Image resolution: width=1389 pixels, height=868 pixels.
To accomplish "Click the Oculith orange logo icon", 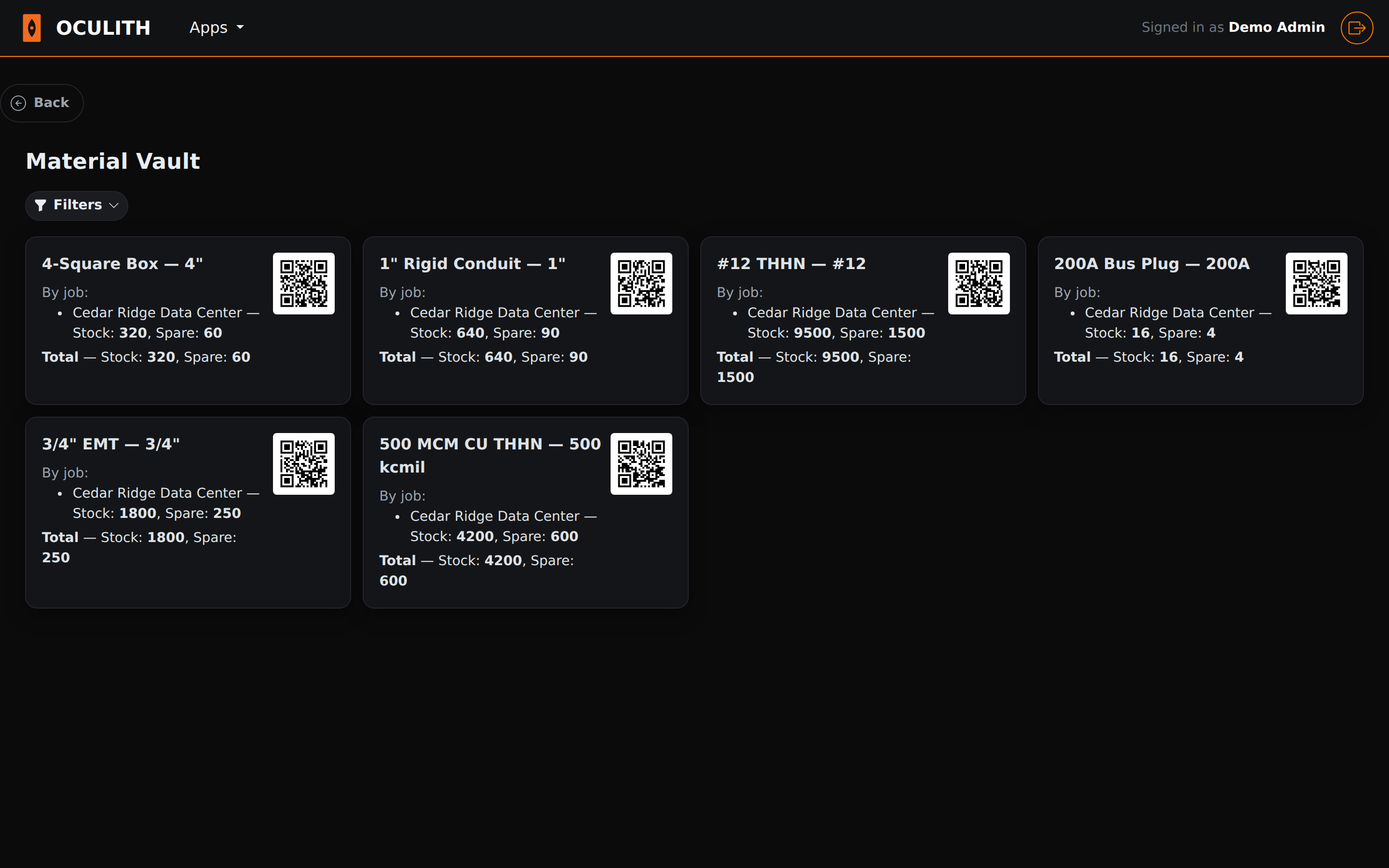I will [31, 27].
